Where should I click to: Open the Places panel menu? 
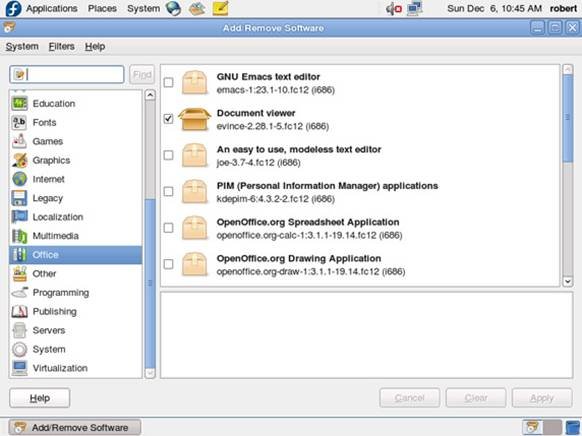(x=102, y=8)
